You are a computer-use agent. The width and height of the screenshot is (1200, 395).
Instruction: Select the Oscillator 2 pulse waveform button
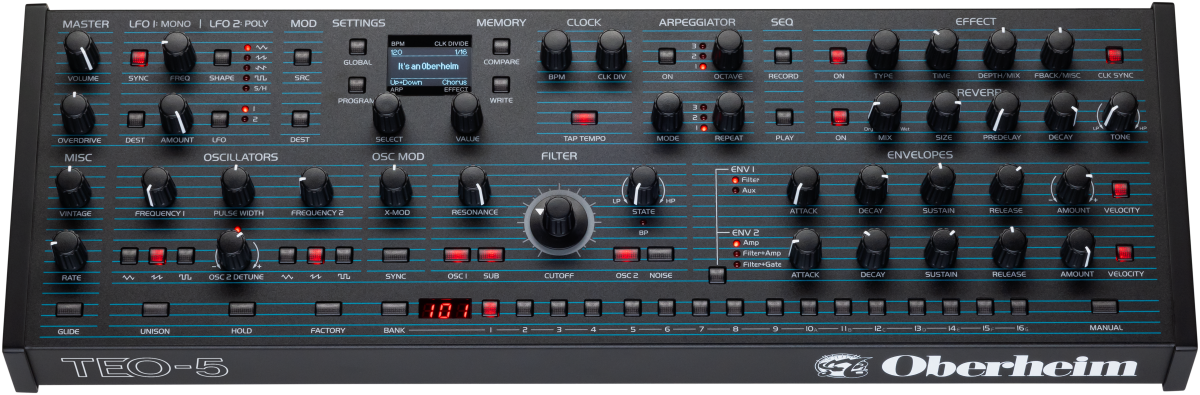click(345, 254)
